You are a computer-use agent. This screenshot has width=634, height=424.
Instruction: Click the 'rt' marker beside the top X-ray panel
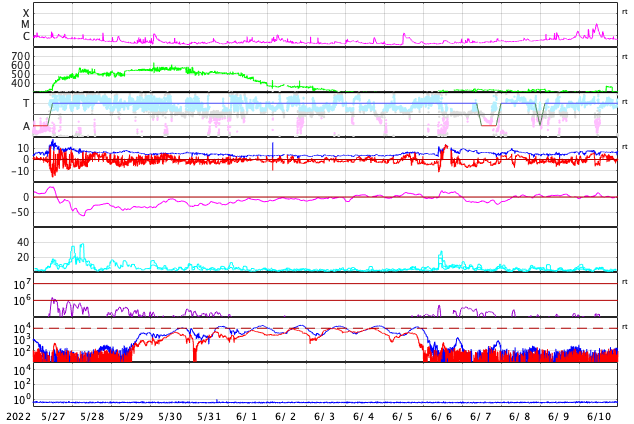625,12
